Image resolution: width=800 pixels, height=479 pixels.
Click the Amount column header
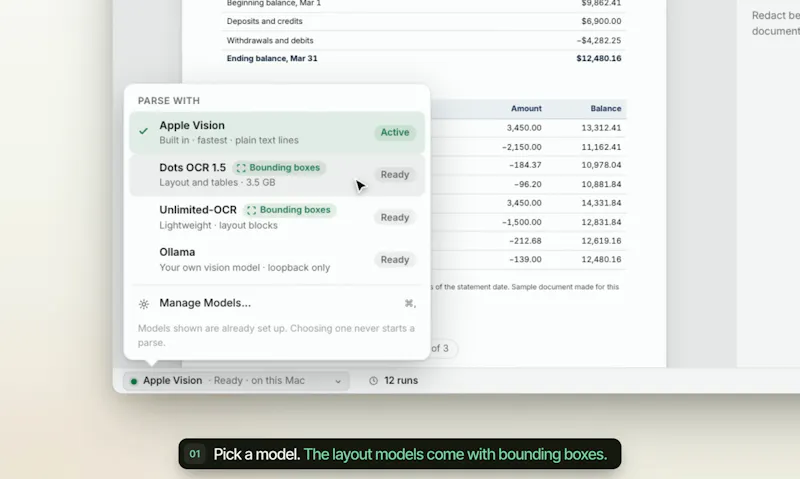526,109
